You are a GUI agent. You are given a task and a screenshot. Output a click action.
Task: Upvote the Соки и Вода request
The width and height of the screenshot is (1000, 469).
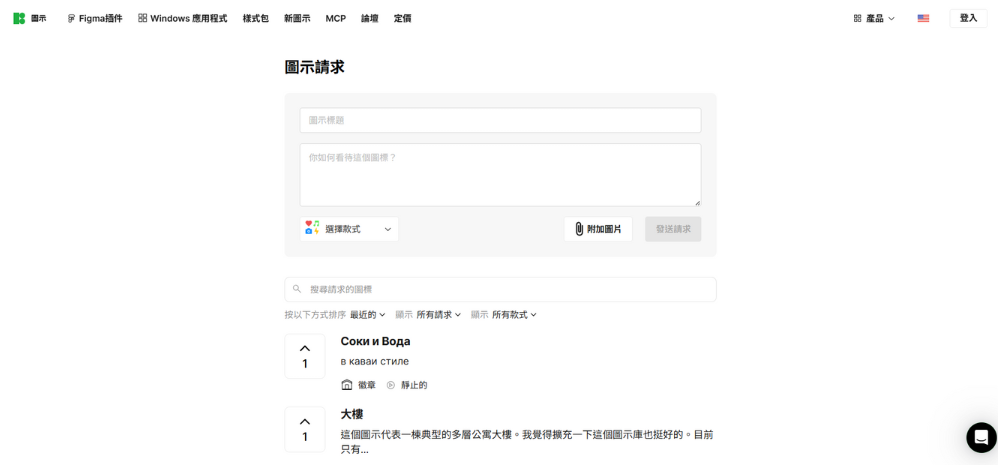tap(305, 356)
